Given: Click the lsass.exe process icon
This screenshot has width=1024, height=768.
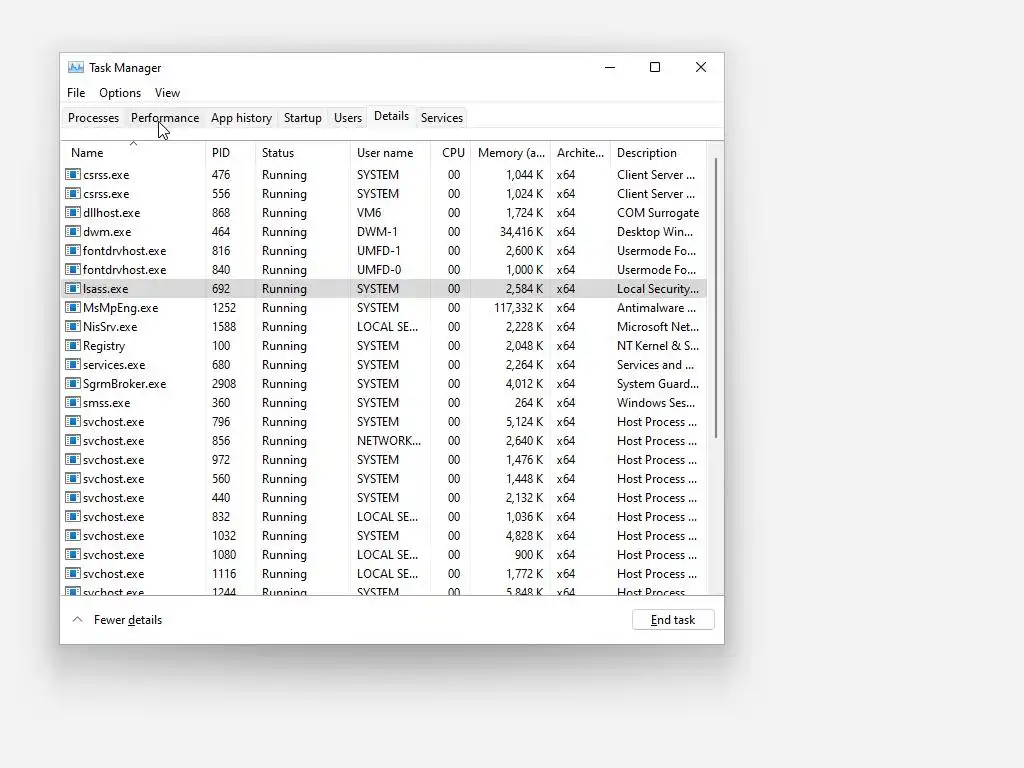Looking at the screenshot, I should [72, 288].
